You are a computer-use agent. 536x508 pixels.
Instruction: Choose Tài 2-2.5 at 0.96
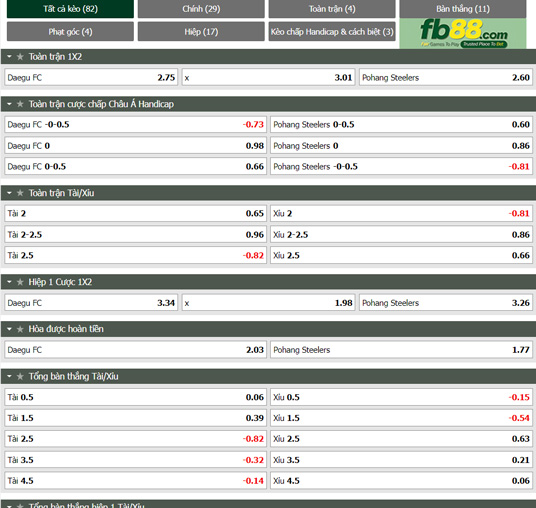click(x=135, y=235)
